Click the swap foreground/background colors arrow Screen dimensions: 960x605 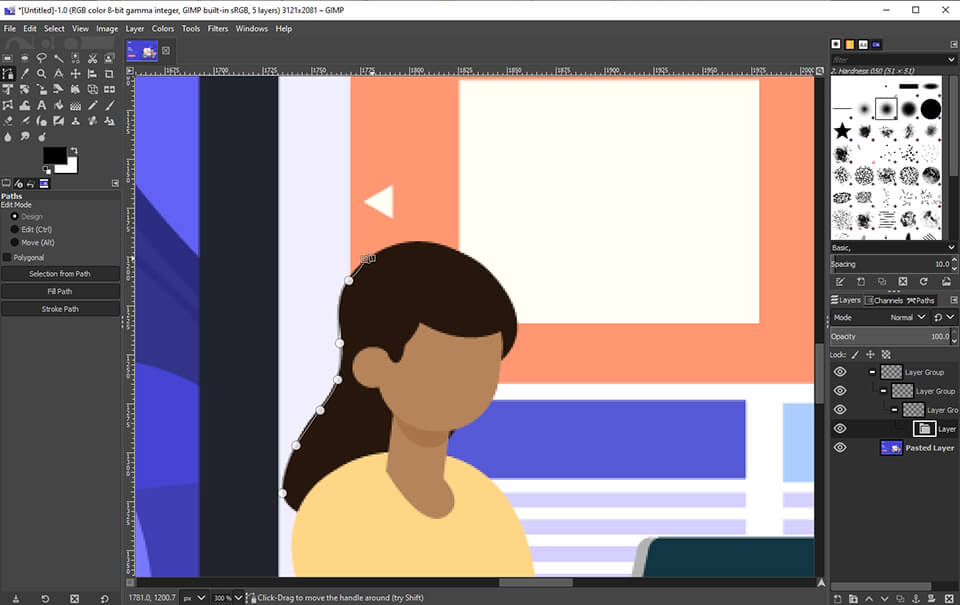[72, 152]
